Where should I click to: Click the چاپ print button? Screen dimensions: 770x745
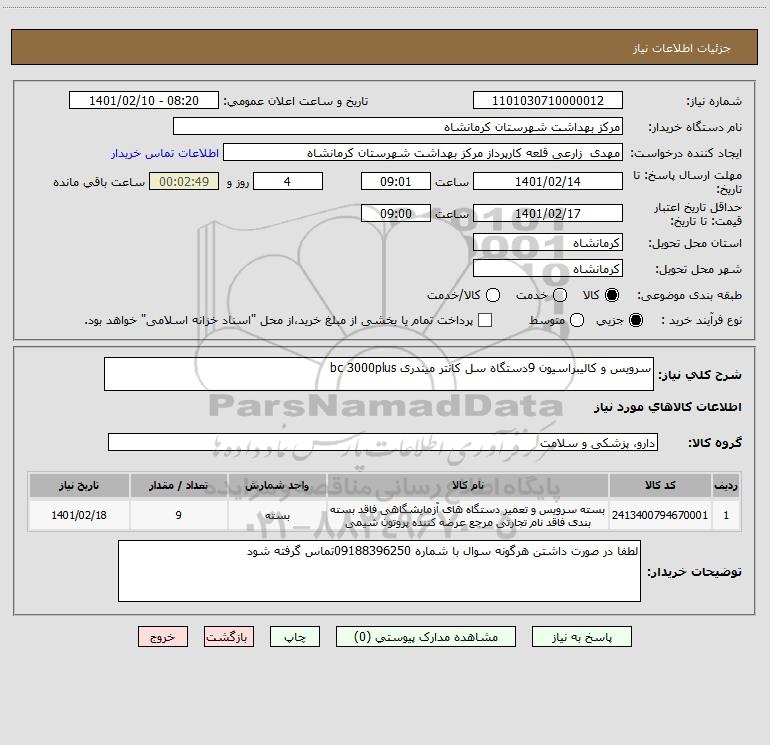click(295, 637)
